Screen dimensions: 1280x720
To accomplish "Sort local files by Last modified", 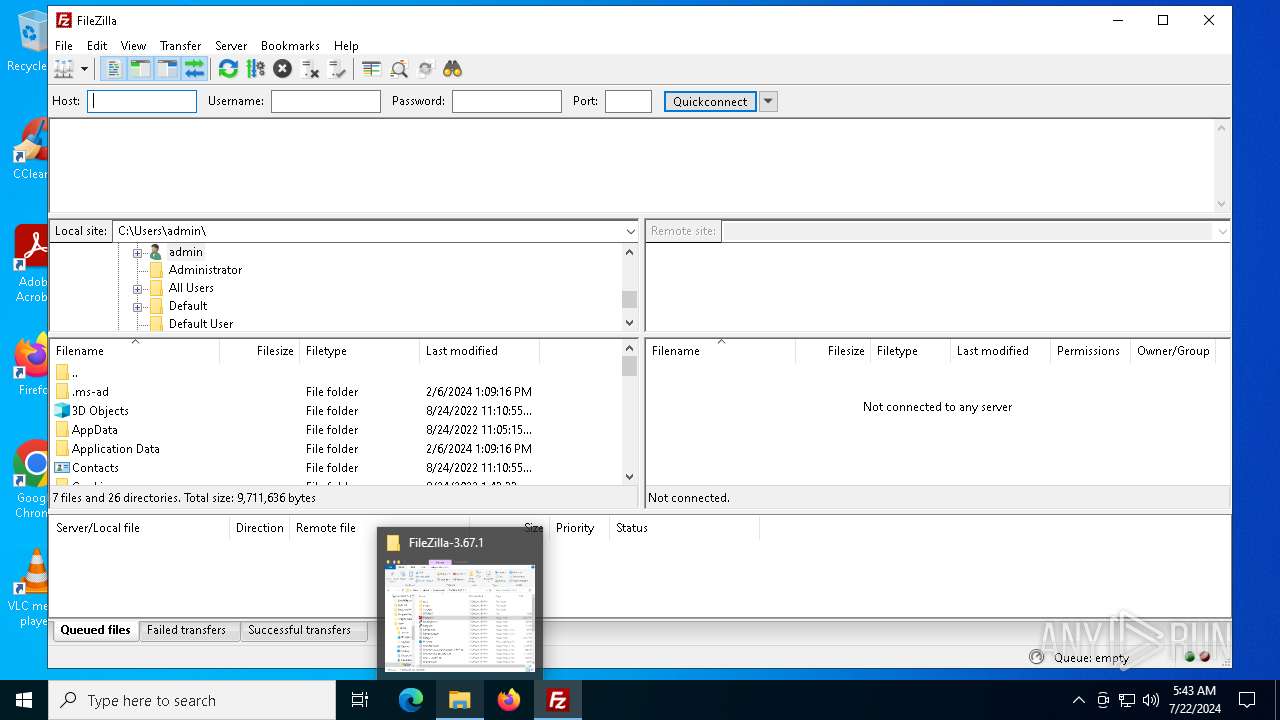I will [480, 351].
